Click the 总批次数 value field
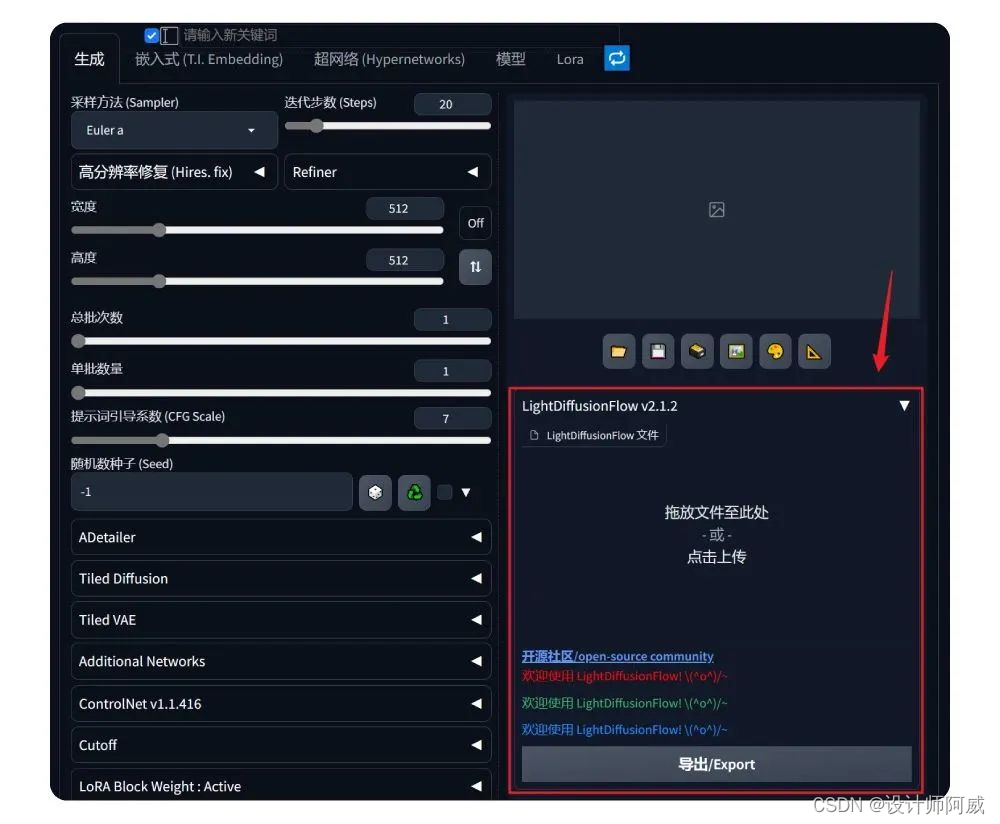 (x=453, y=320)
